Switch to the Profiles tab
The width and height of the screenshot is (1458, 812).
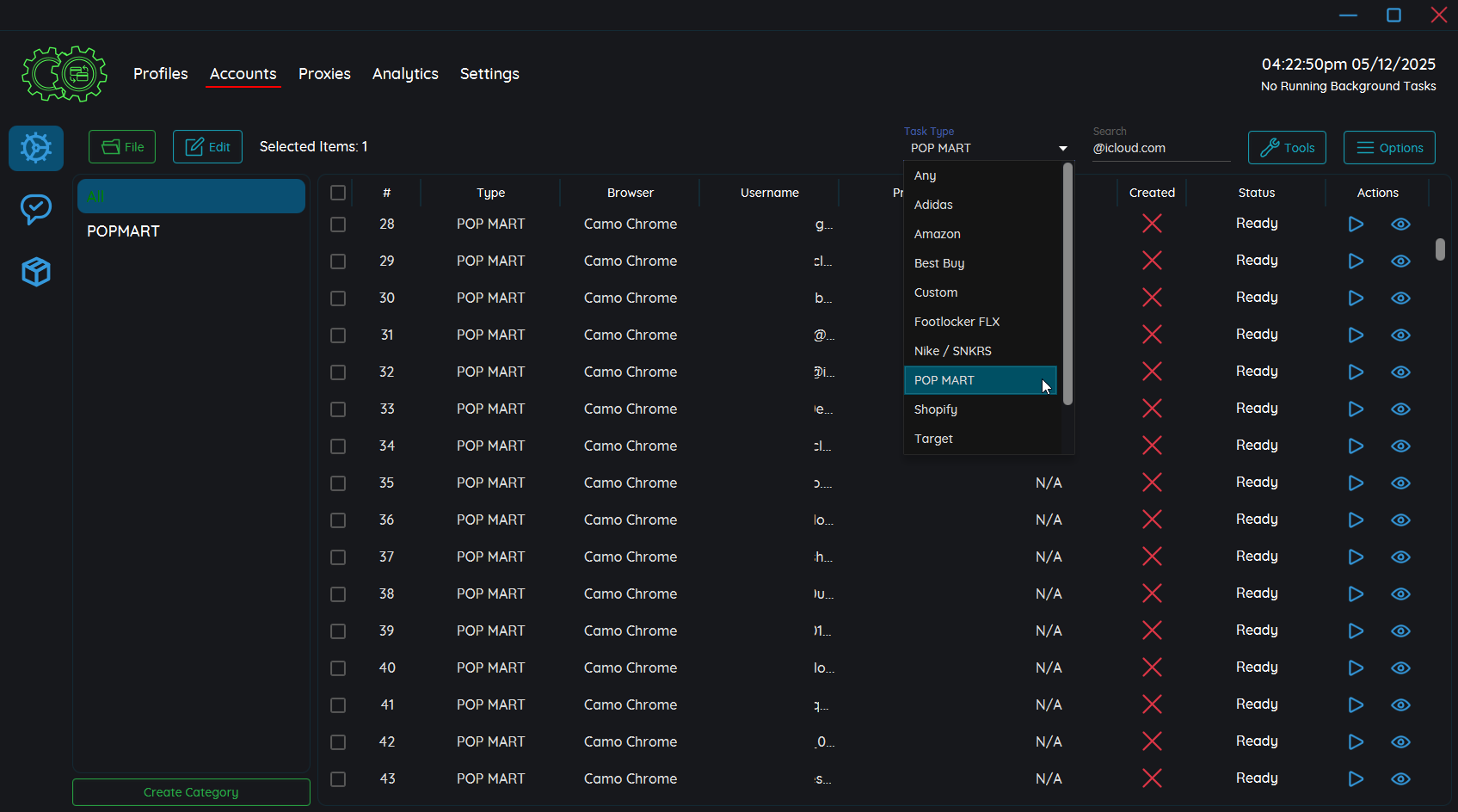160,74
